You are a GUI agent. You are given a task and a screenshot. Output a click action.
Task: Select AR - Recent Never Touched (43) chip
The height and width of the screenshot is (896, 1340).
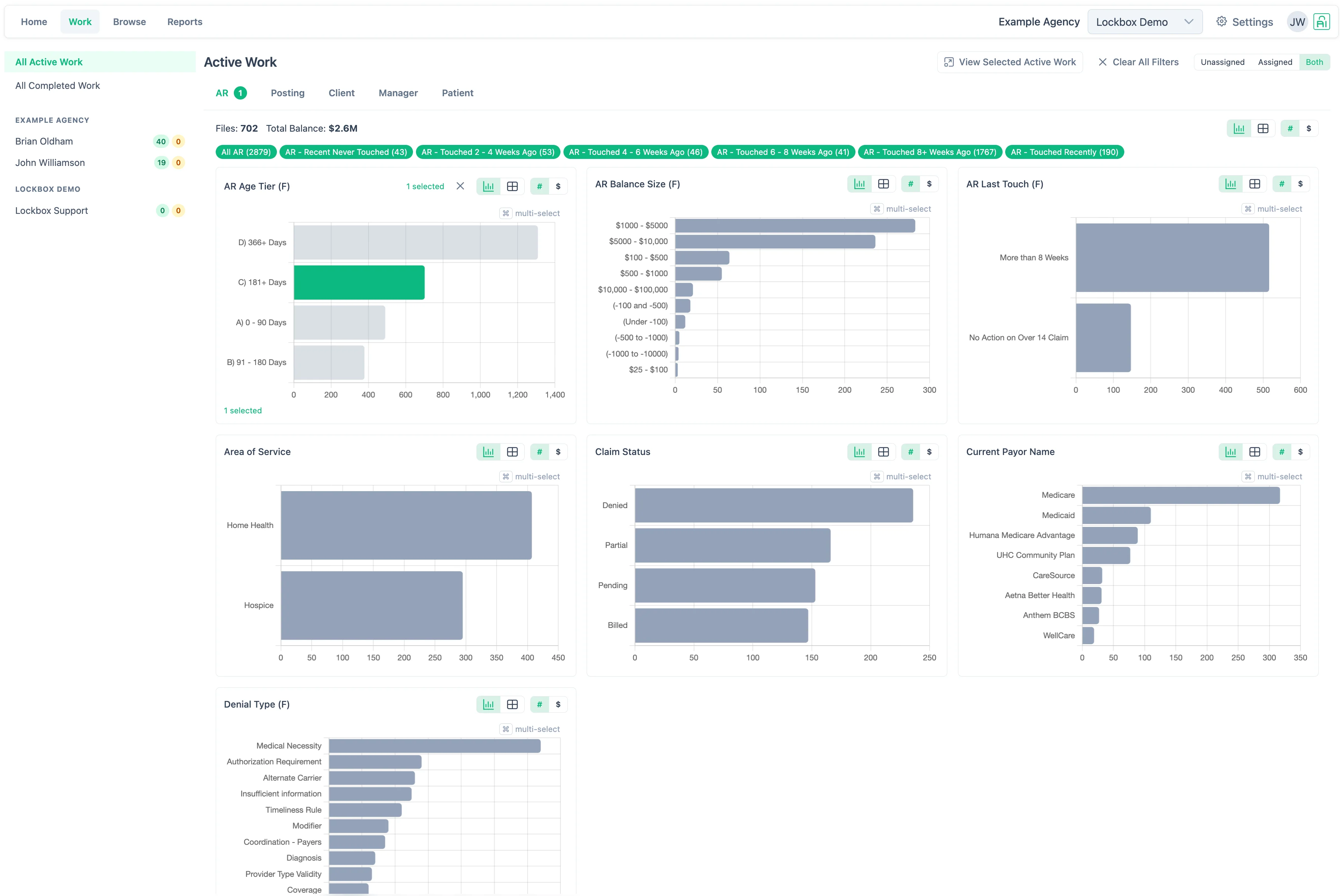tap(346, 152)
